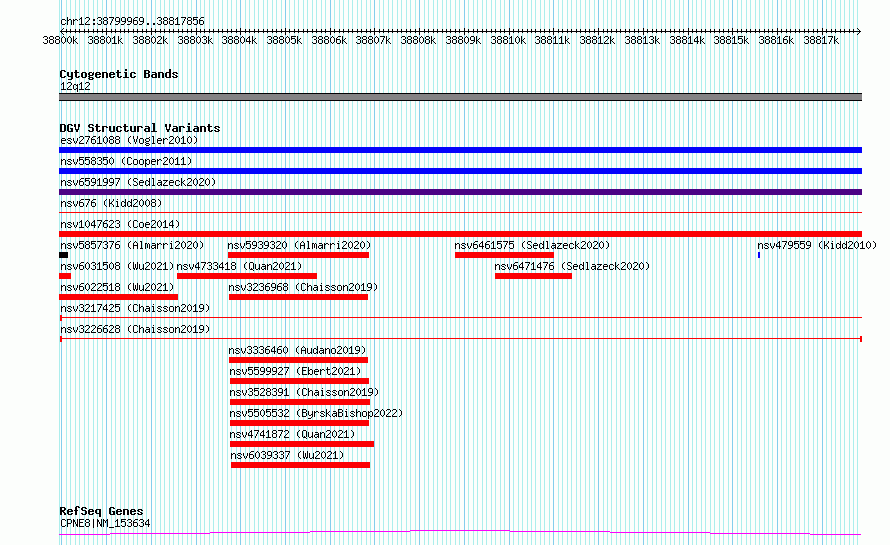
Task: Click nsv5857376 (Almarri2020) label
Action: pyautogui.click(x=132, y=245)
